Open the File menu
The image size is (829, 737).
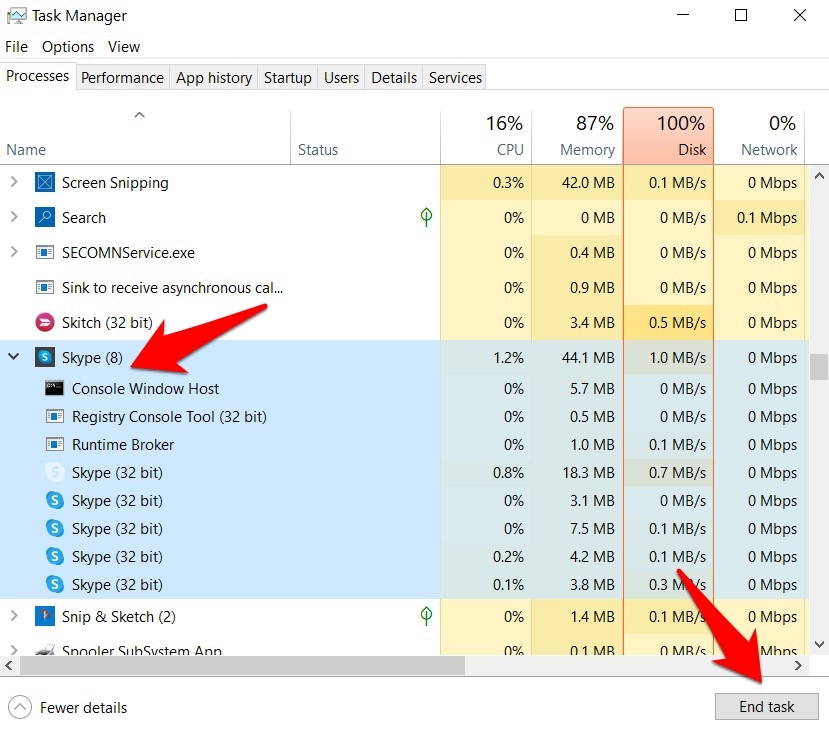point(16,47)
